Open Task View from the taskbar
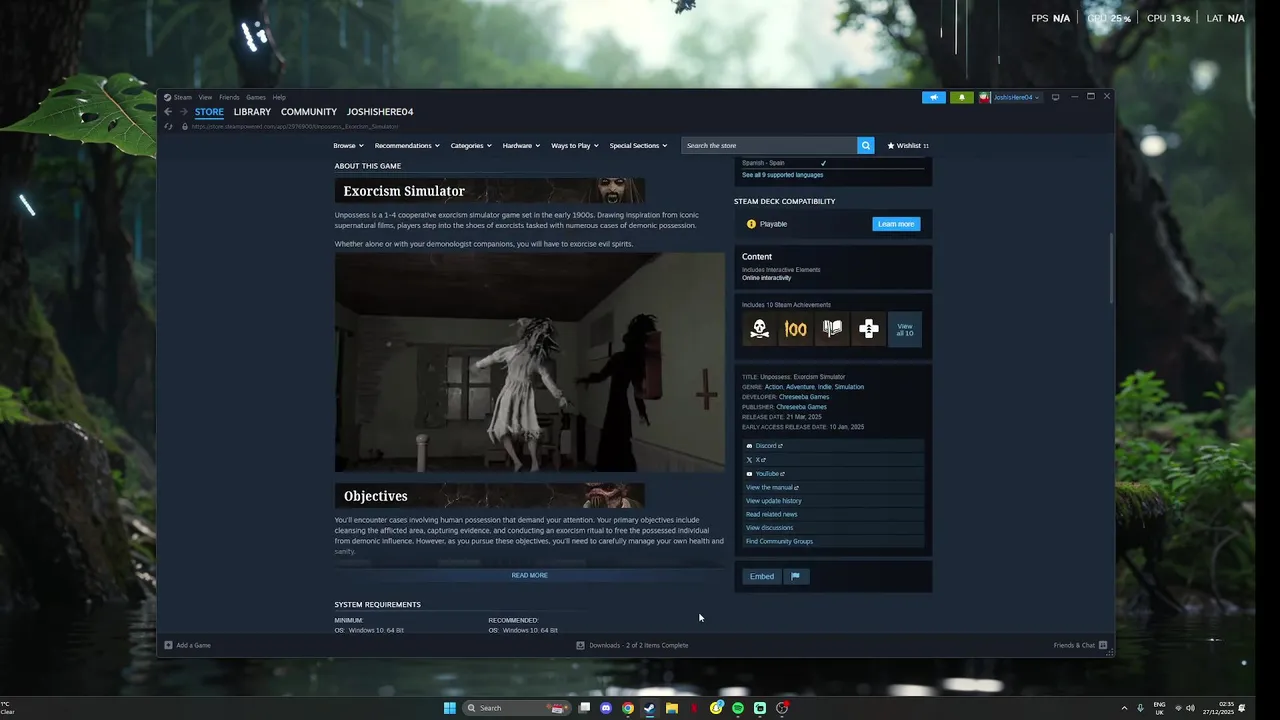 584,708
